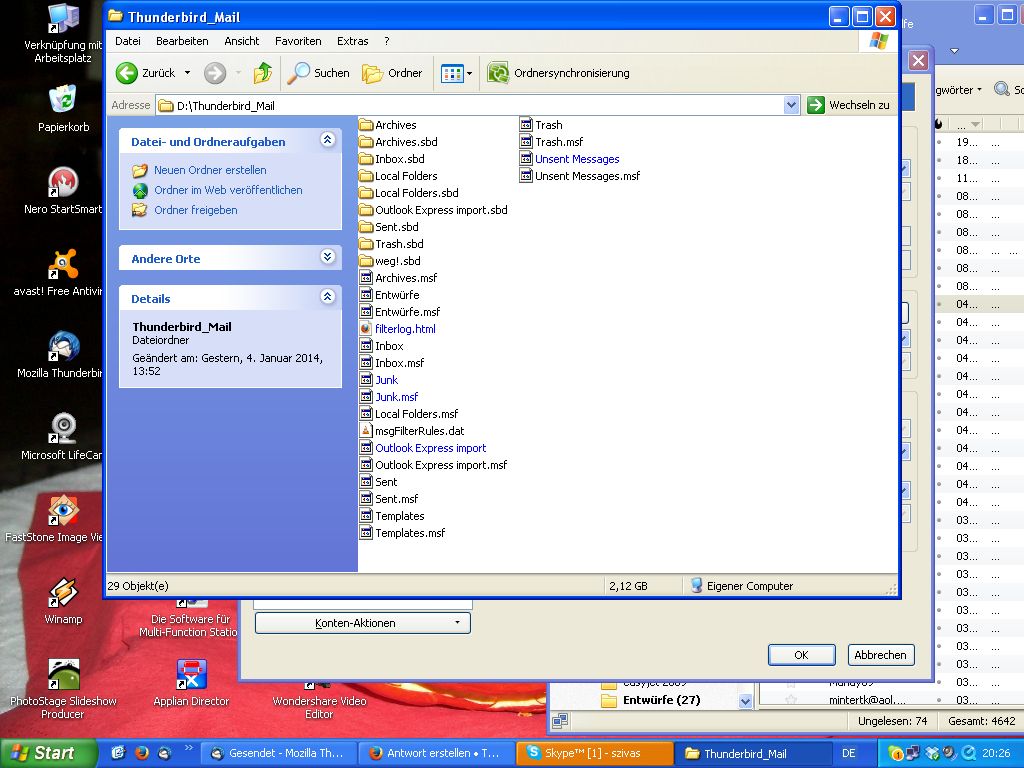Click the green up-folder icon
Viewport: 1024px width, 768px height.
pos(263,73)
